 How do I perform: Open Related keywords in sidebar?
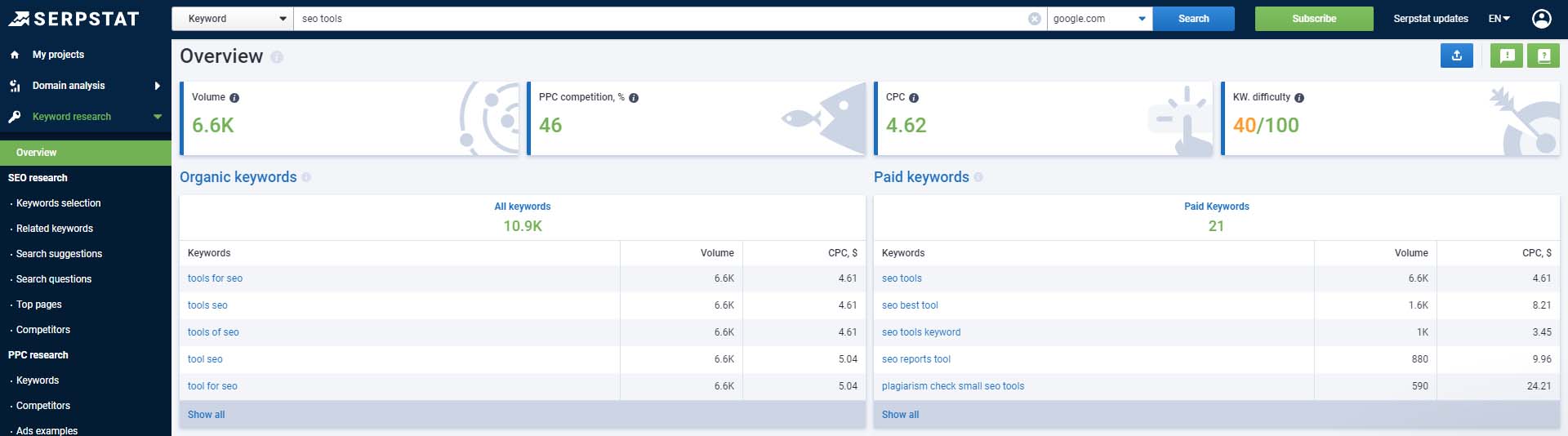coord(55,229)
